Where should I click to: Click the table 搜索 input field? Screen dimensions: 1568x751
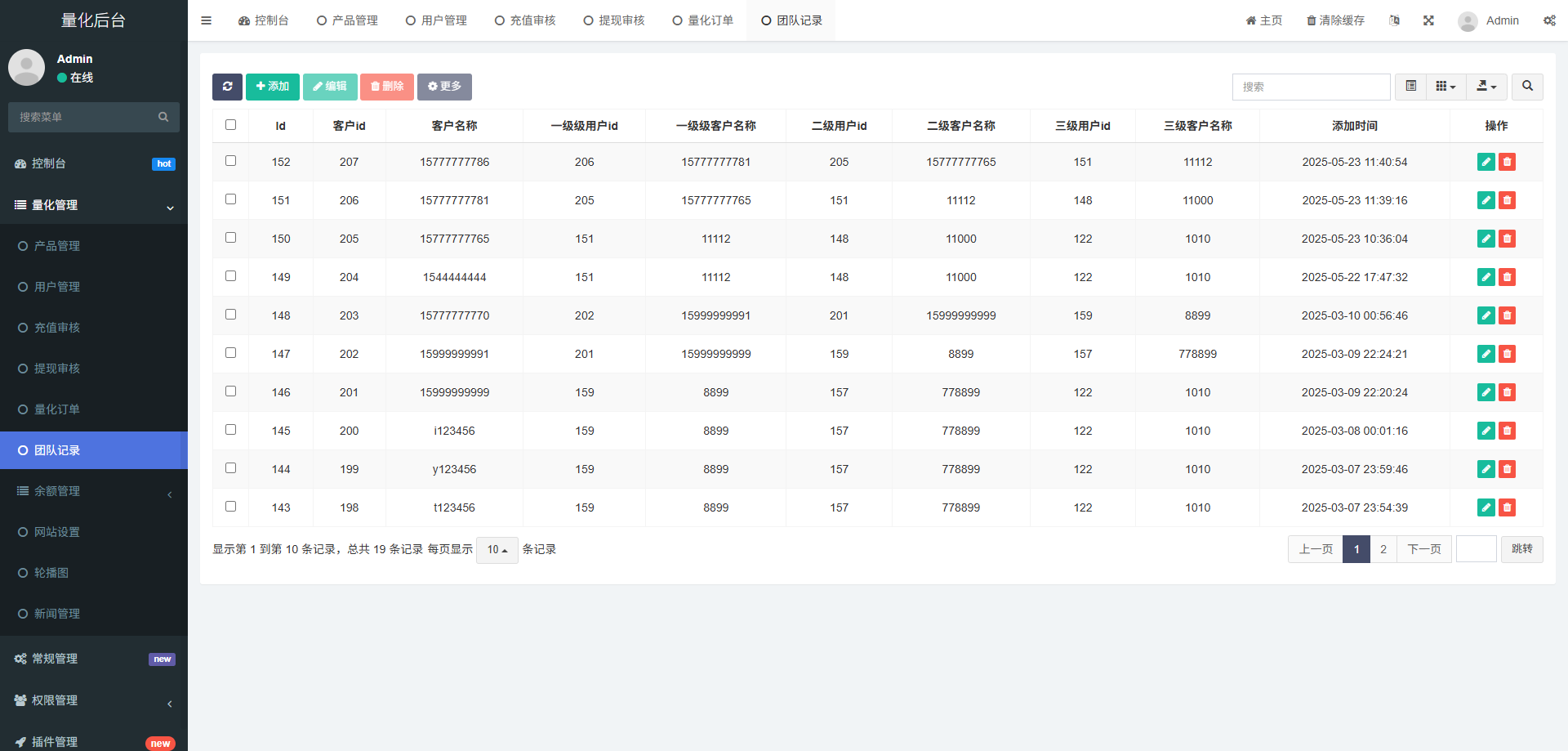click(1311, 87)
